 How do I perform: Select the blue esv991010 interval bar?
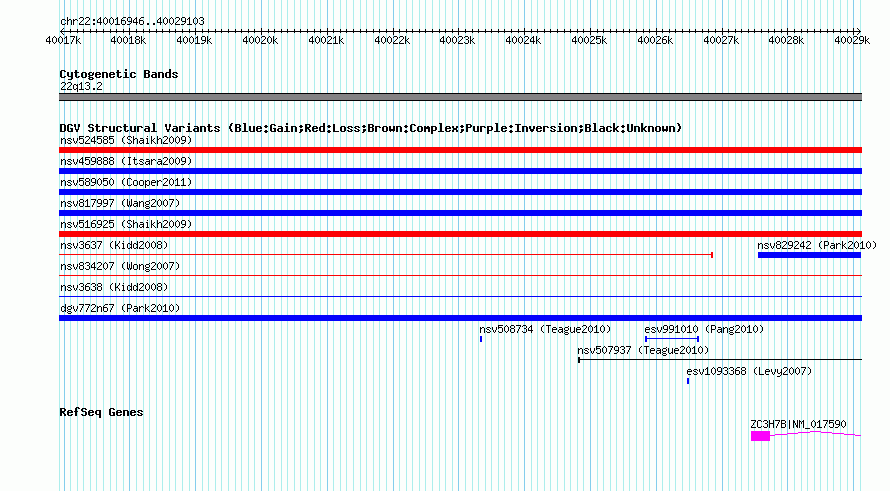(x=672, y=339)
